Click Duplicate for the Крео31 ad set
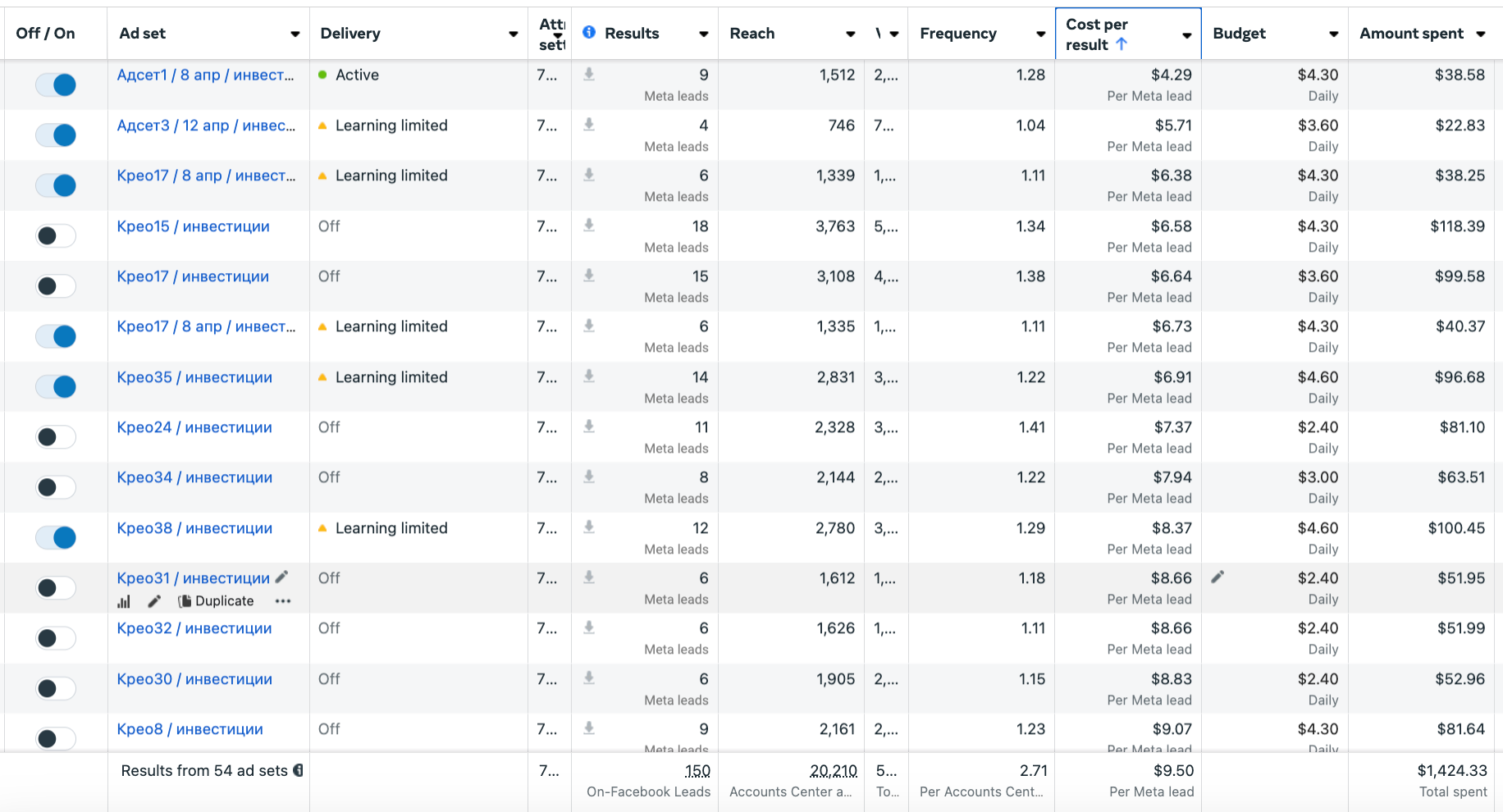This screenshot has height=812, width=1503. click(x=217, y=601)
